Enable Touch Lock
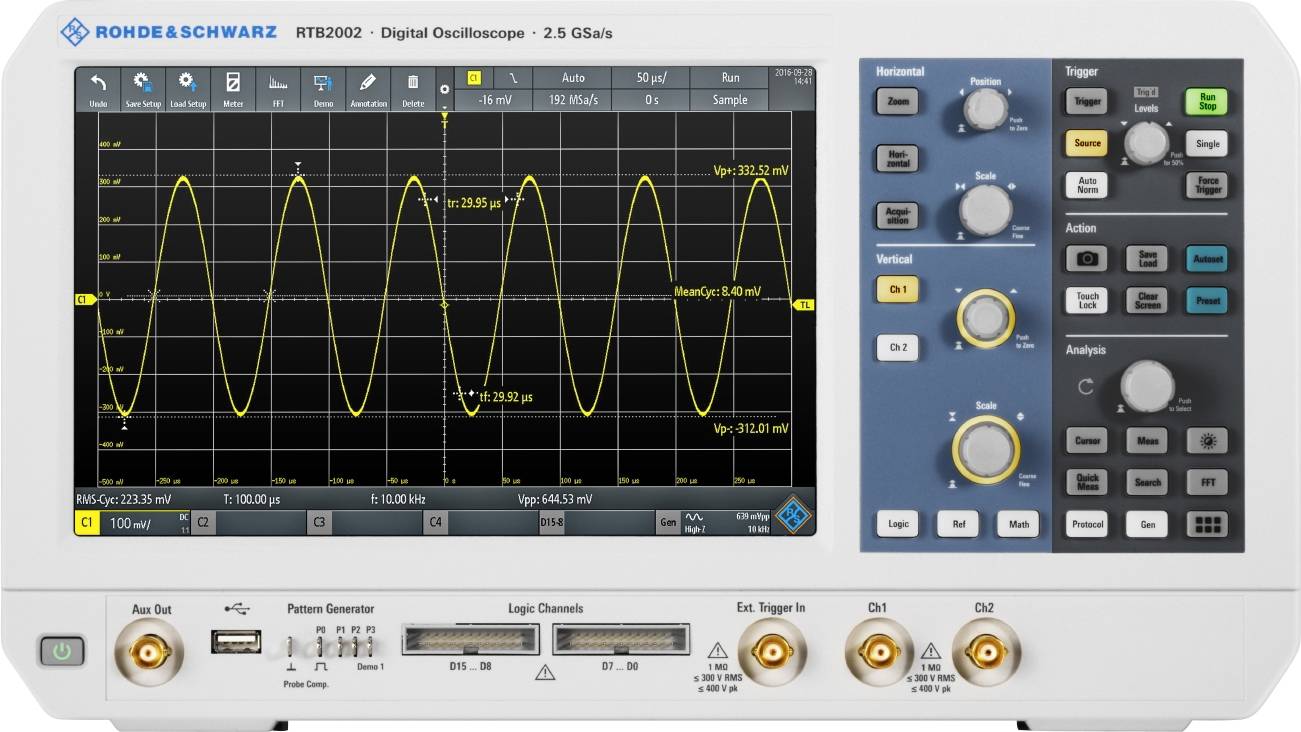 pyautogui.click(x=1085, y=300)
